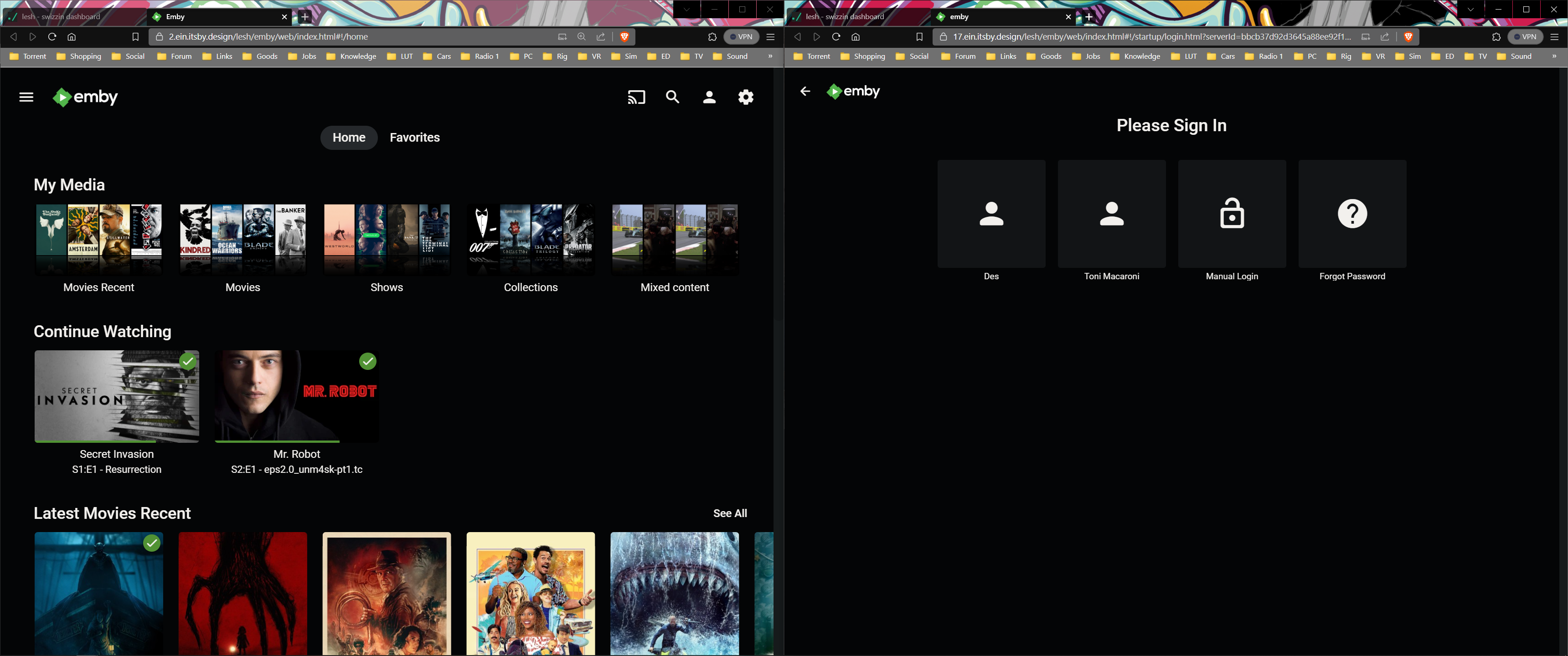Click See All for Latest Movies
Image resolution: width=1568 pixels, height=656 pixels.
[x=730, y=513]
